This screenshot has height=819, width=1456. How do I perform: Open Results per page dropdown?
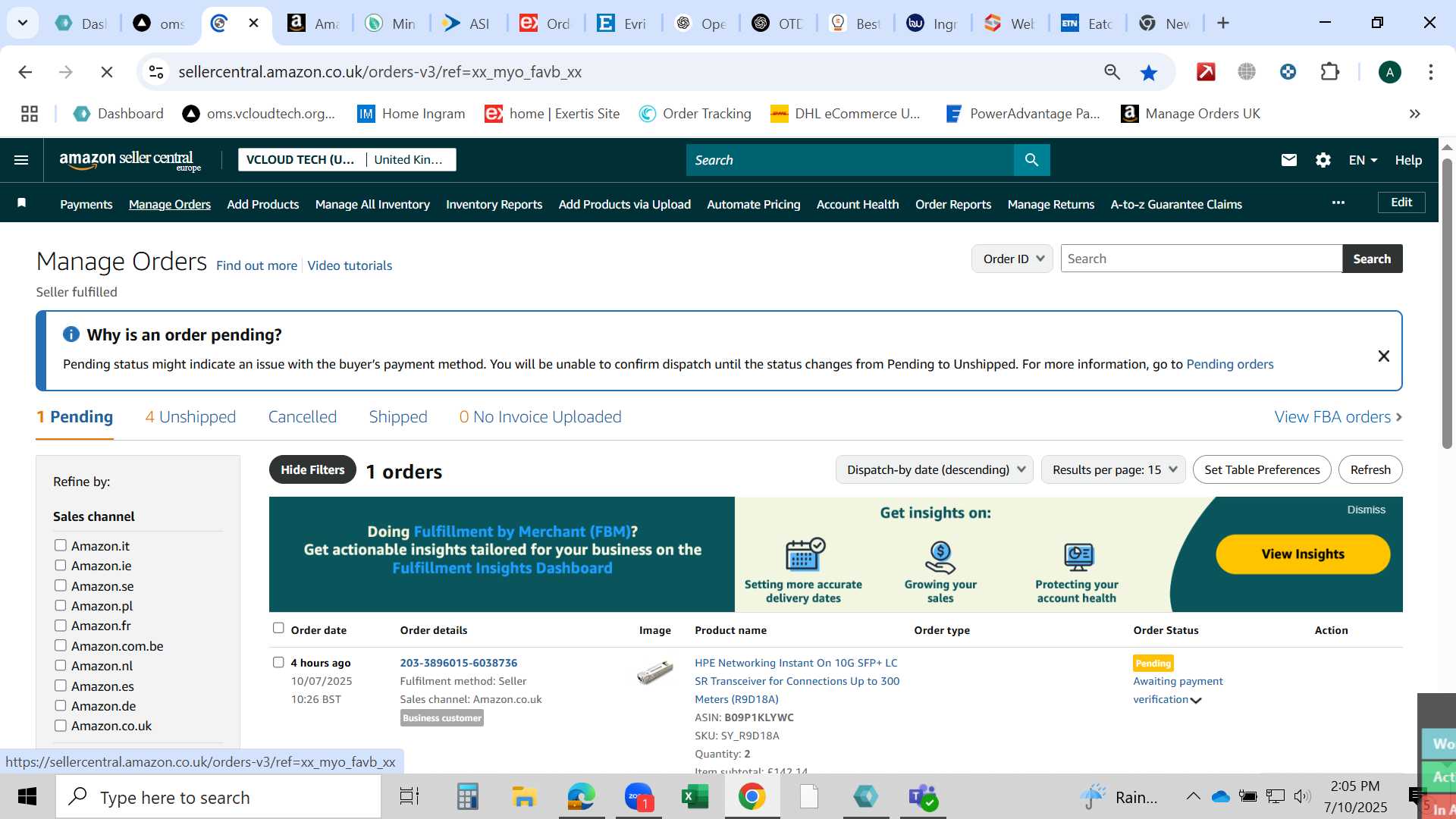(1112, 469)
